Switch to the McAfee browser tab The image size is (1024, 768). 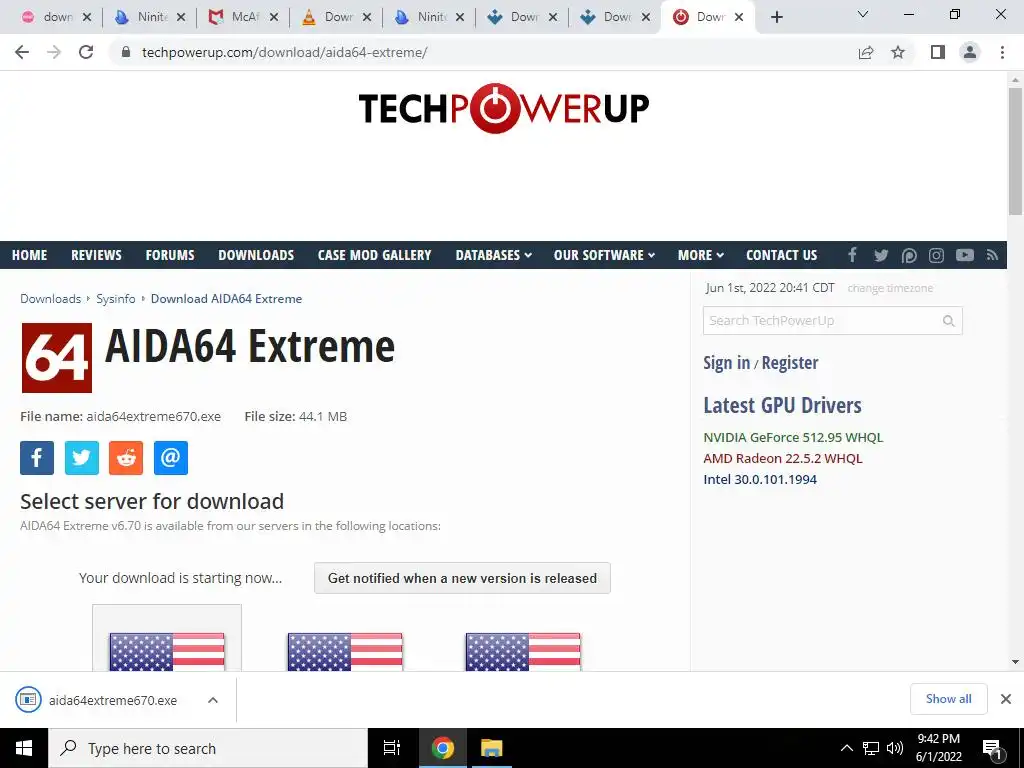pyautogui.click(x=244, y=17)
